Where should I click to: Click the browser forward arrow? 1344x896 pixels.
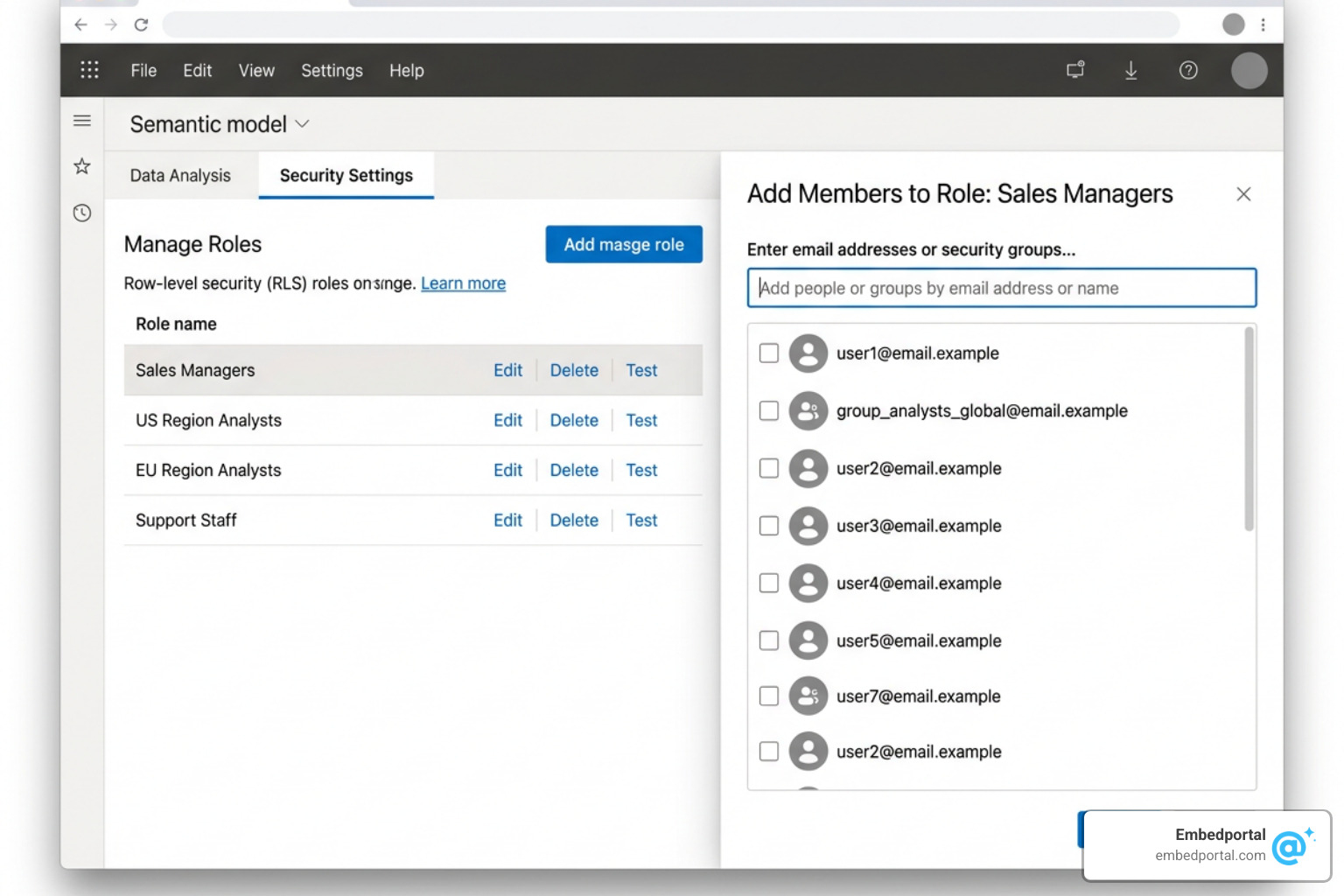coord(110,24)
